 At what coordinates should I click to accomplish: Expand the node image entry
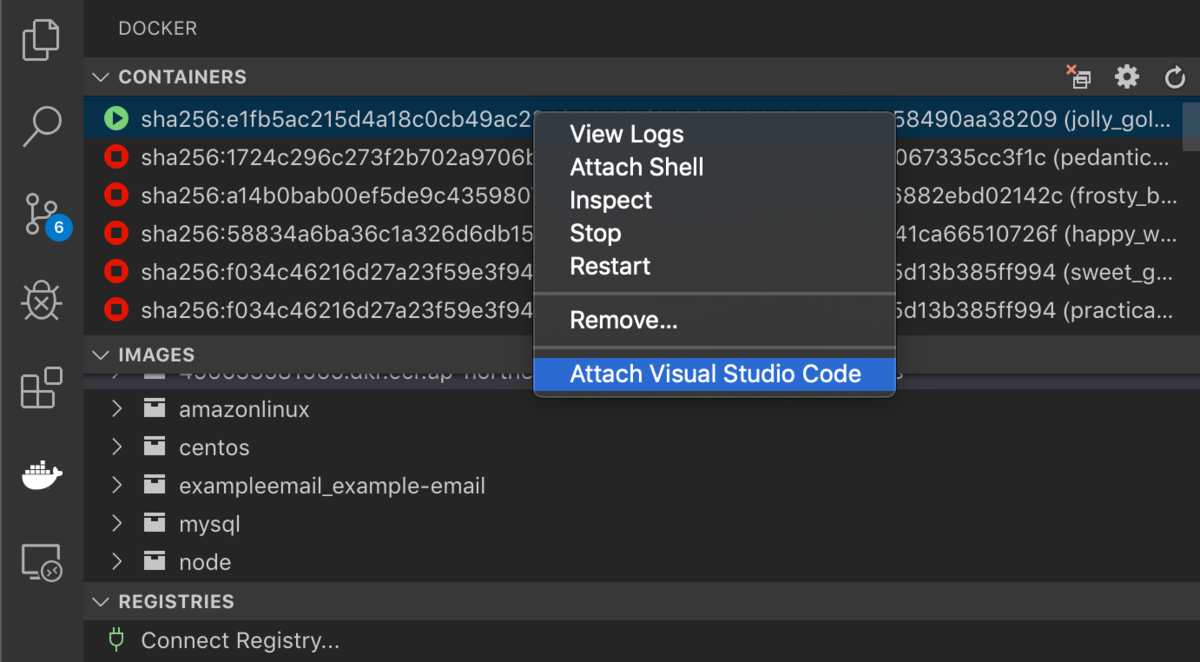(117, 562)
